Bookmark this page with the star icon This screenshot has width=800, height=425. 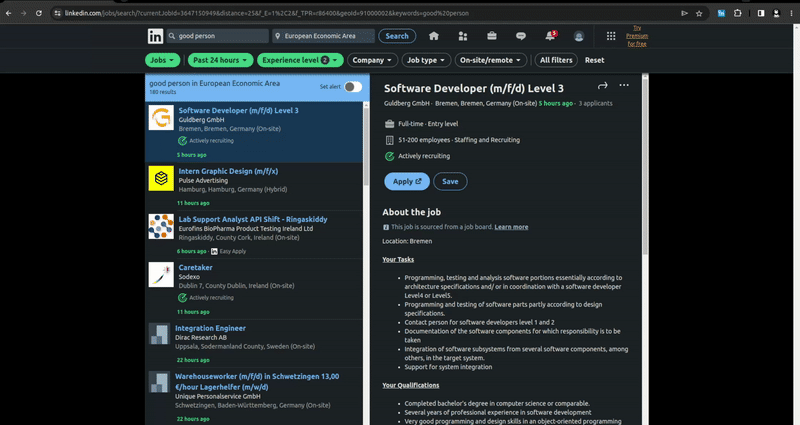[699, 13]
